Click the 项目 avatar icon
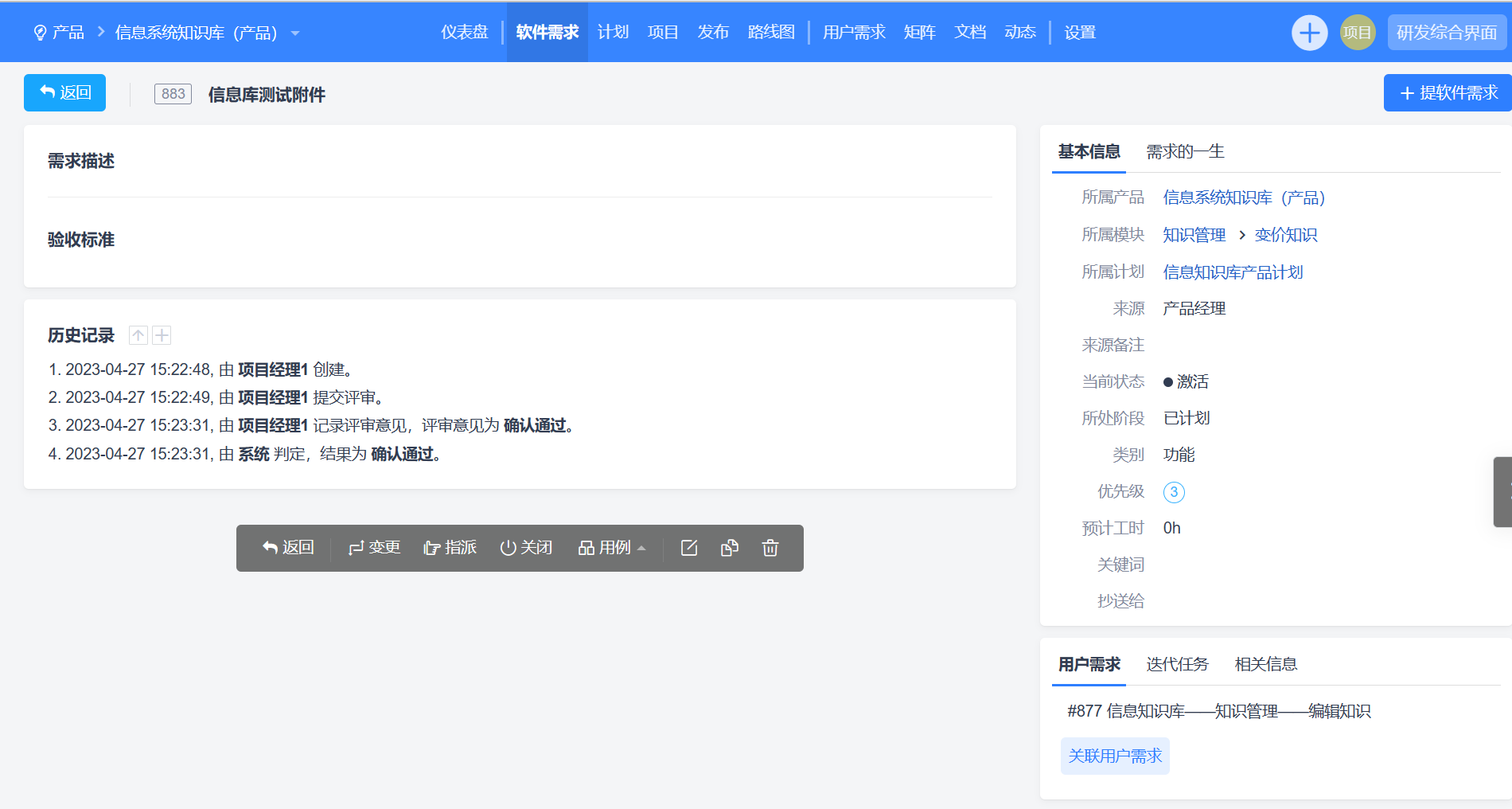 point(1357,33)
